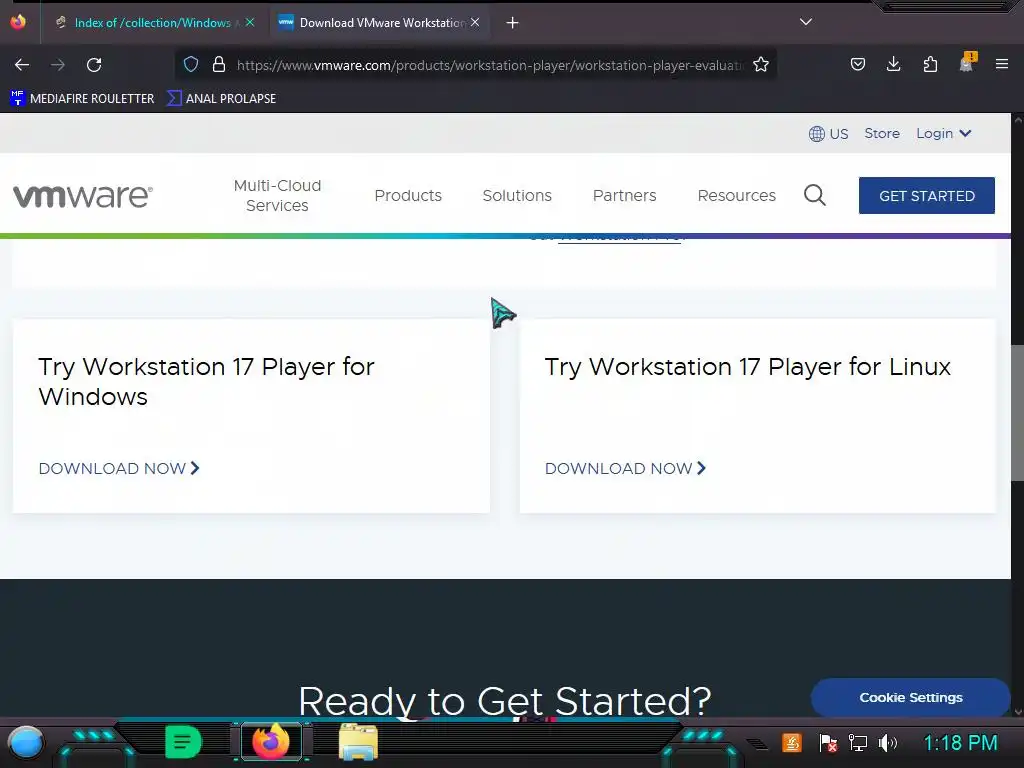Open Cookie Settings
The height and width of the screenshot is (768, 1024).
coord(911,697)
